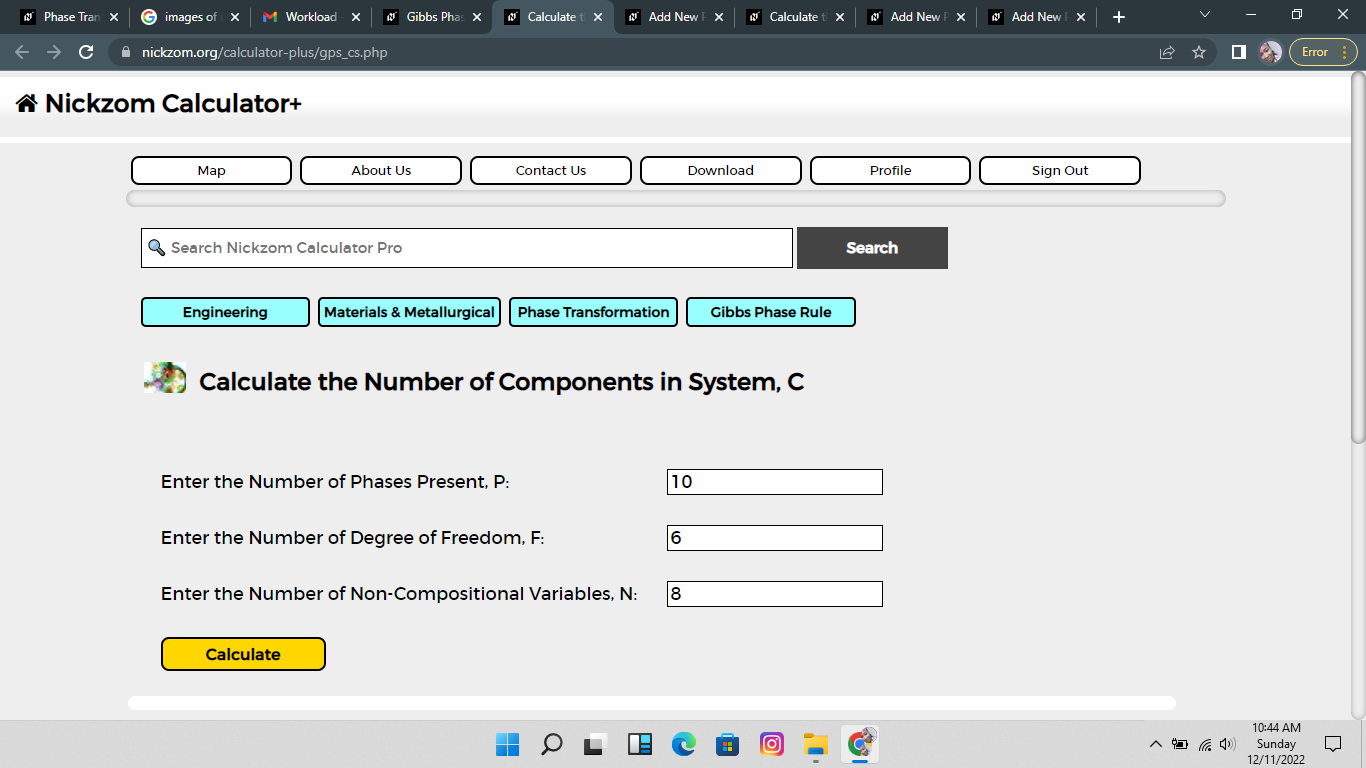This screenshot has width=1366, height=768.
Task: Switch to the first Add New tab
Action: [x=674, y=17]
